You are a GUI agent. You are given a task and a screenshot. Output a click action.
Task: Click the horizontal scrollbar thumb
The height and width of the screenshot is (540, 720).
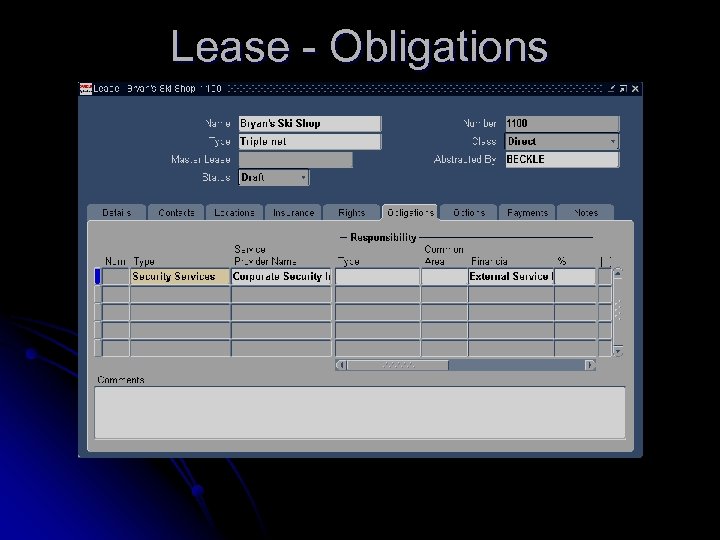398,365
